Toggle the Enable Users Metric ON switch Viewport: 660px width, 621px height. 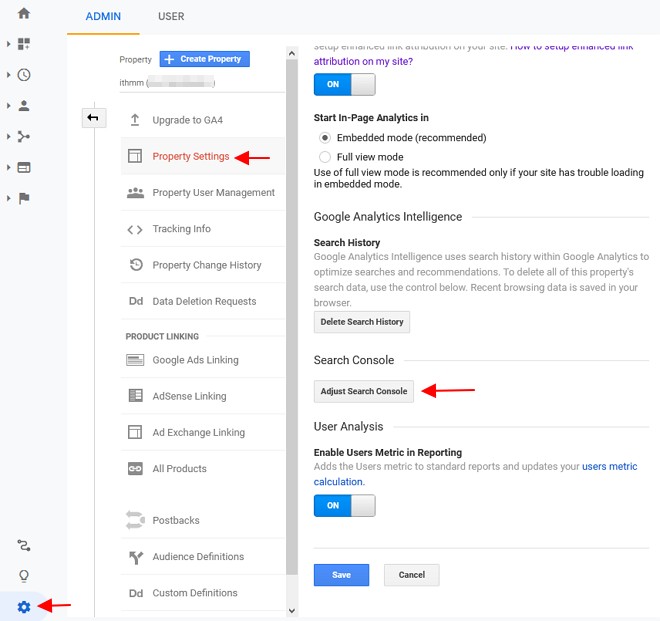coord(344,505)
